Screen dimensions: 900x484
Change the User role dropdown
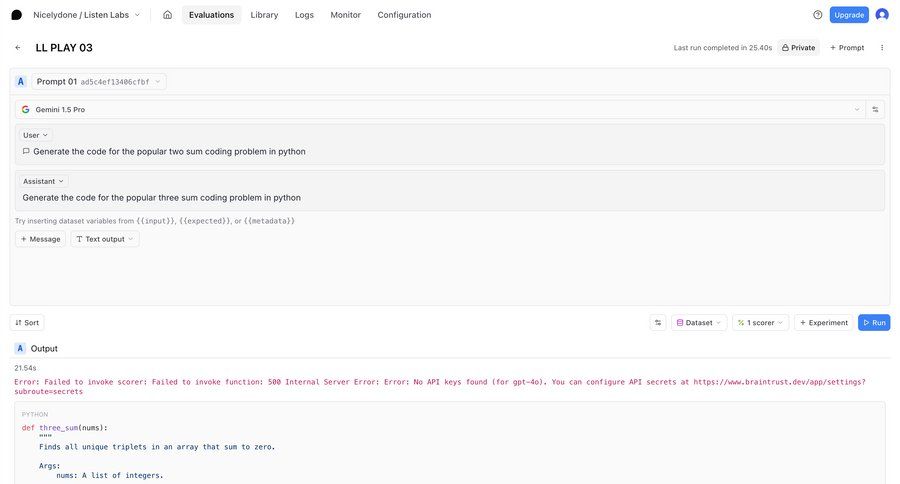coord(35,135)
